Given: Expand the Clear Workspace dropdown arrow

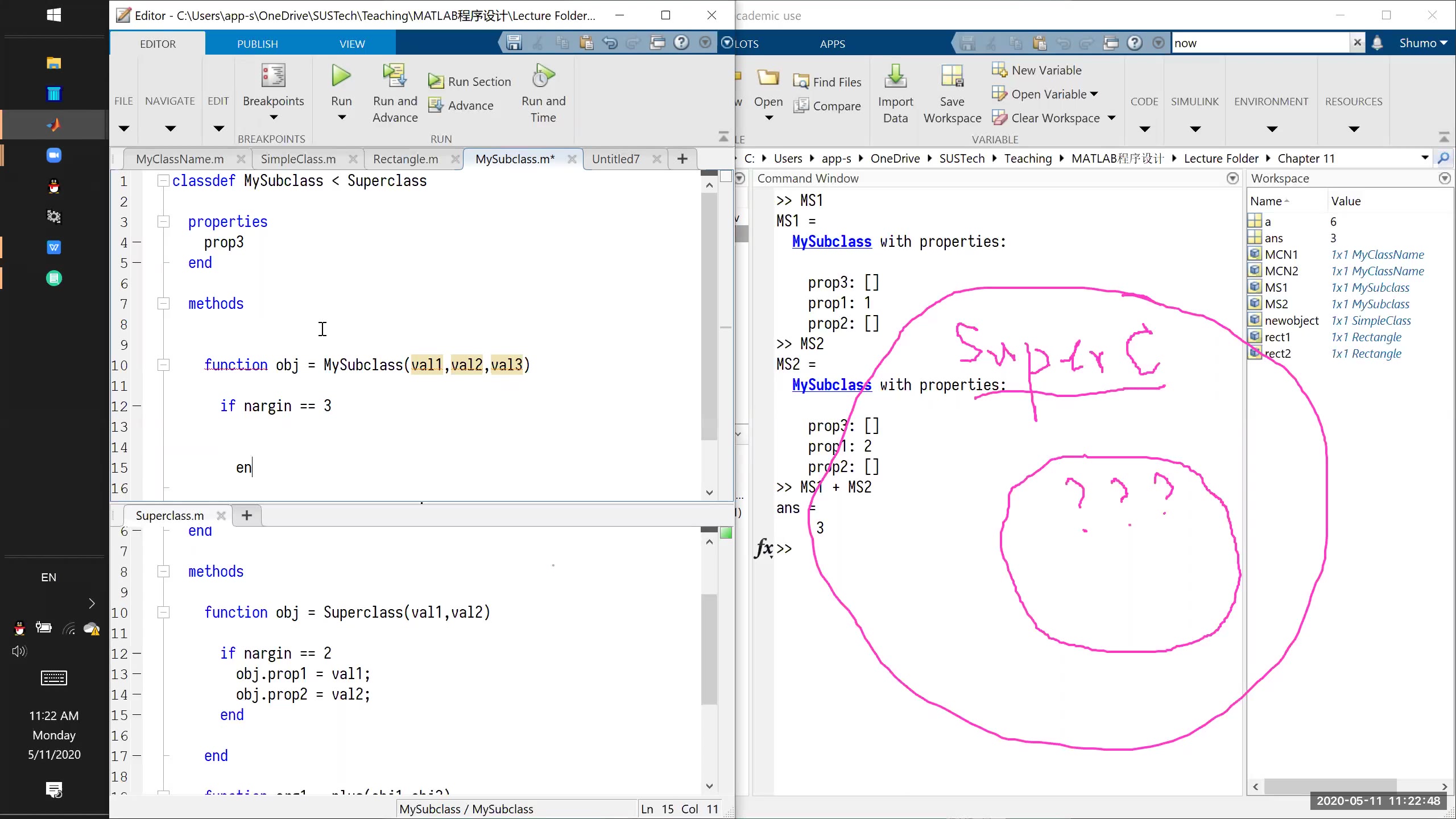Looking at the screenshot, I should tap(1111, 118).
